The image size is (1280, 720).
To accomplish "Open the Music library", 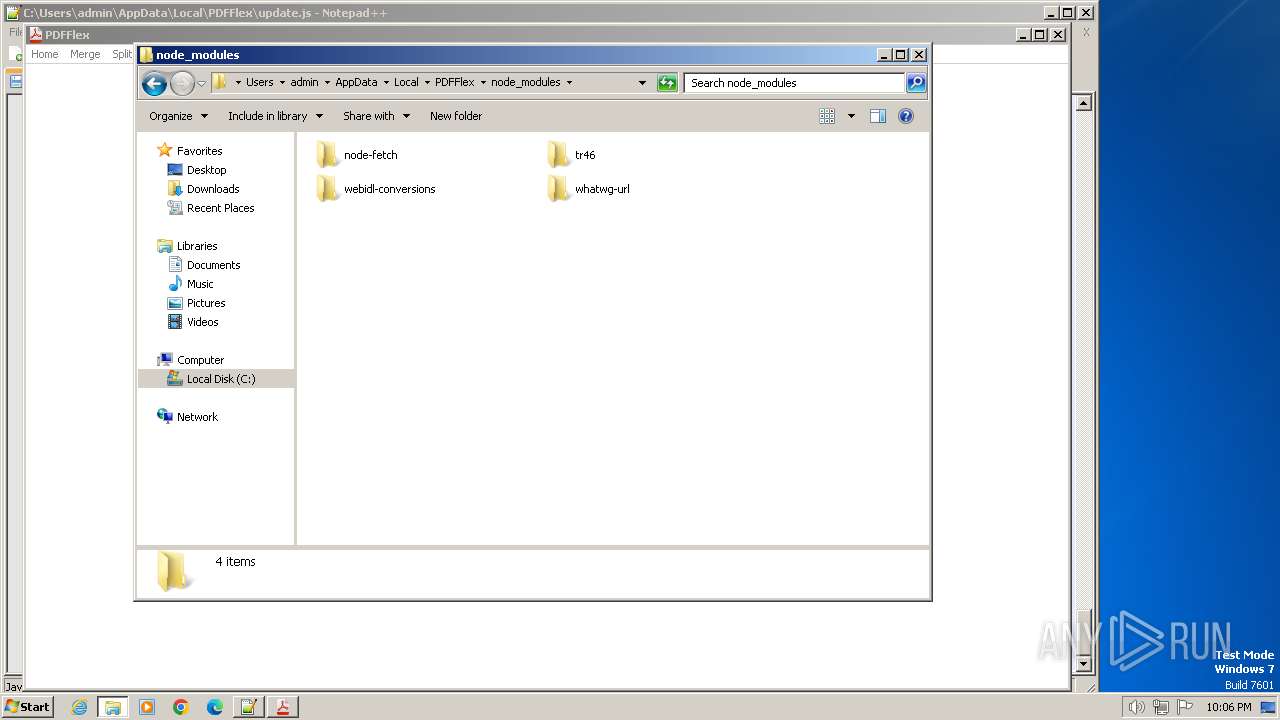I will [x=190, y=284].
